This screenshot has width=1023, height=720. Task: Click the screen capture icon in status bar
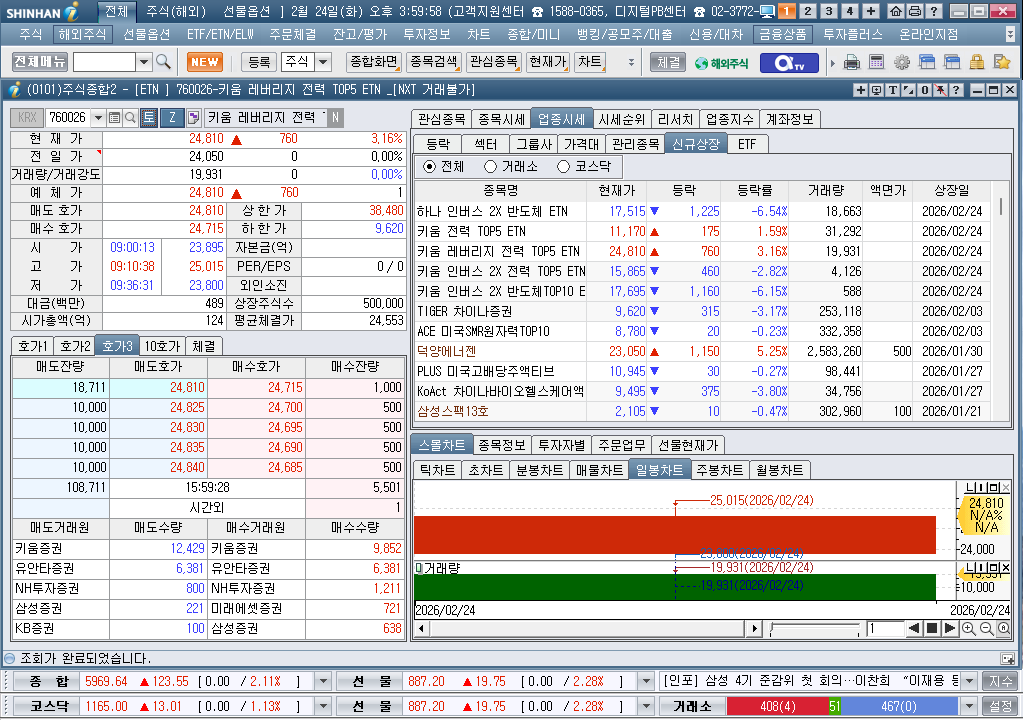tap(1007, 659)
